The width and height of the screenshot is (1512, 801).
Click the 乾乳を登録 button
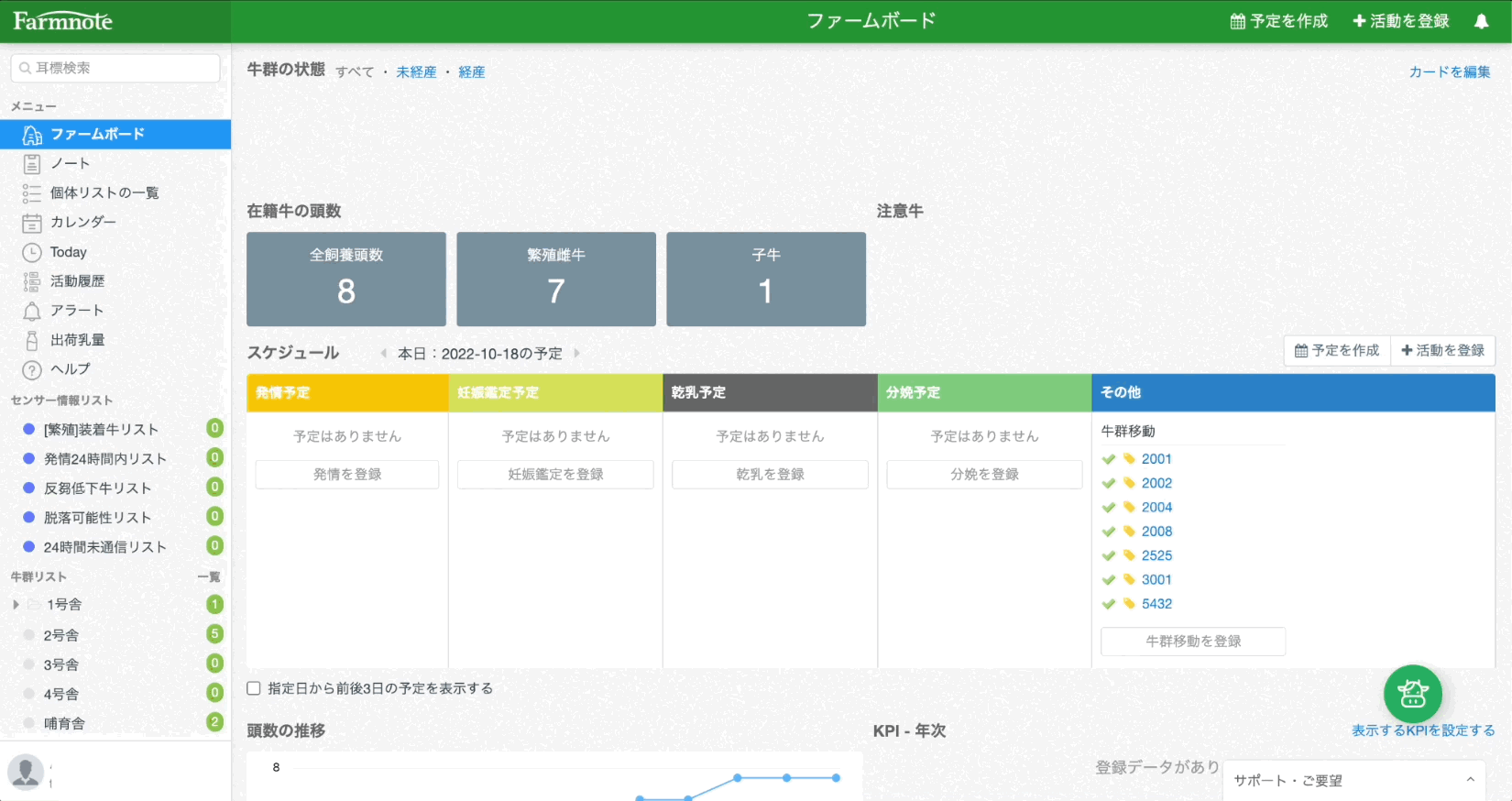[770, 474]
